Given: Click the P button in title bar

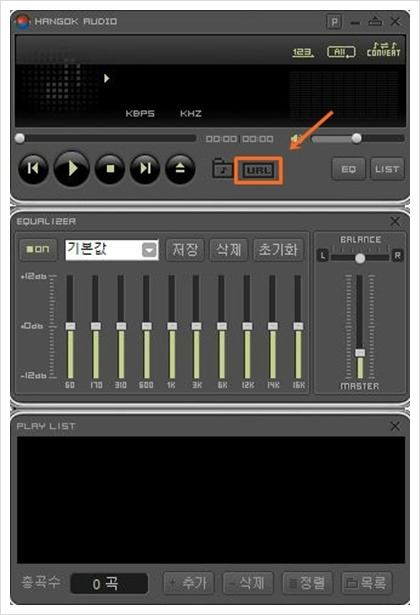Looking at the screenshot, I should click(x=334, y=22).
